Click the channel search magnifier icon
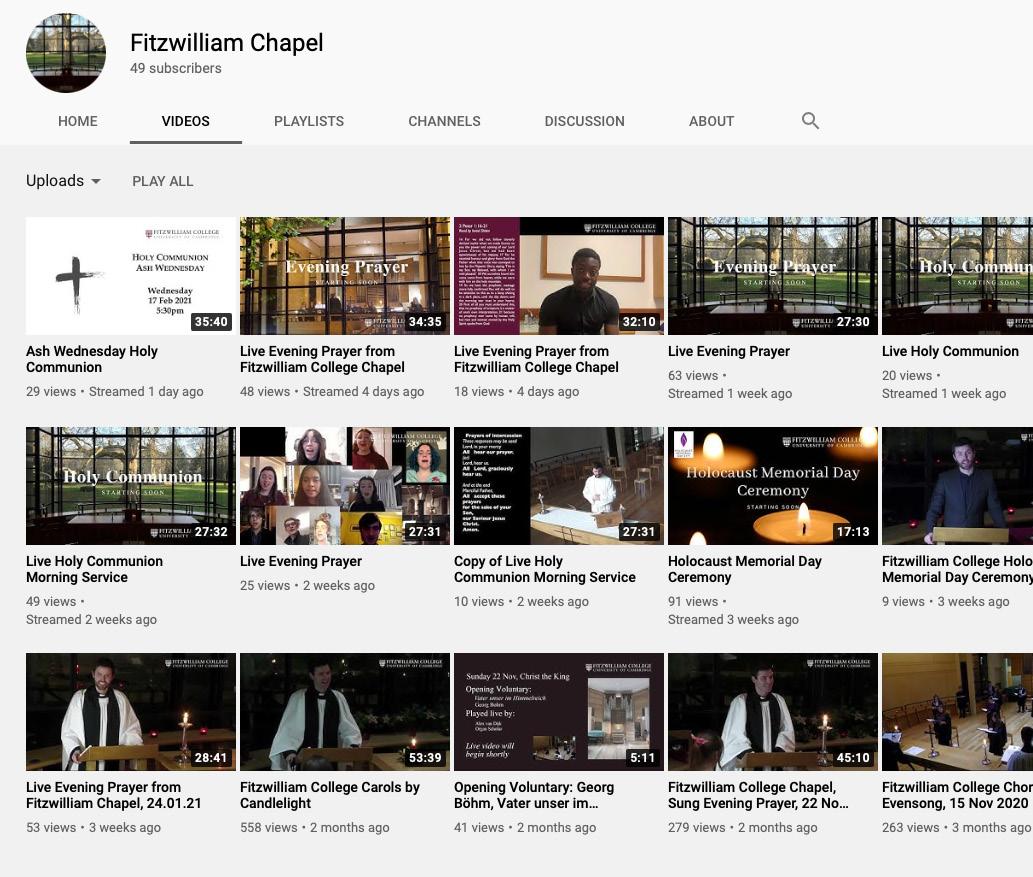 pyautogui.click(x=810, y=121)
